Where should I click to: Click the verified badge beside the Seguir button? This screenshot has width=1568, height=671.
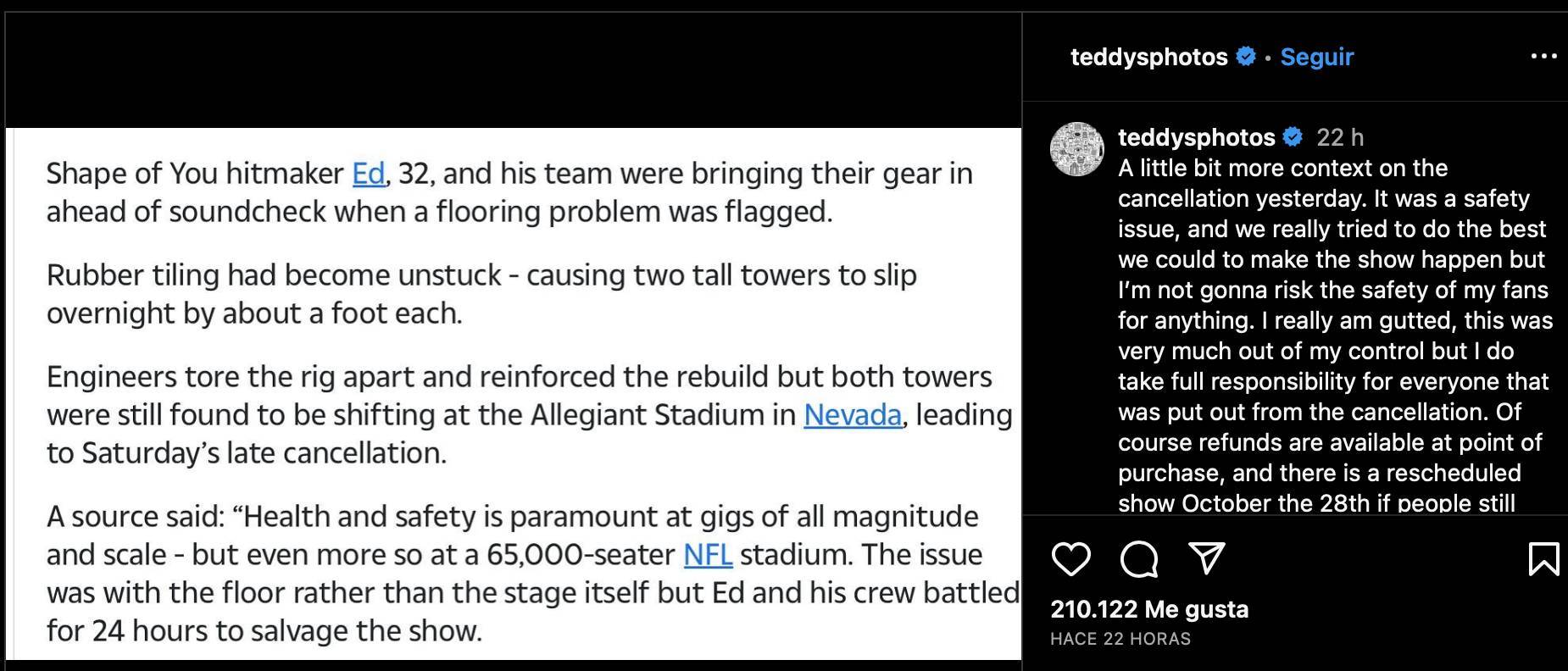1246,57
